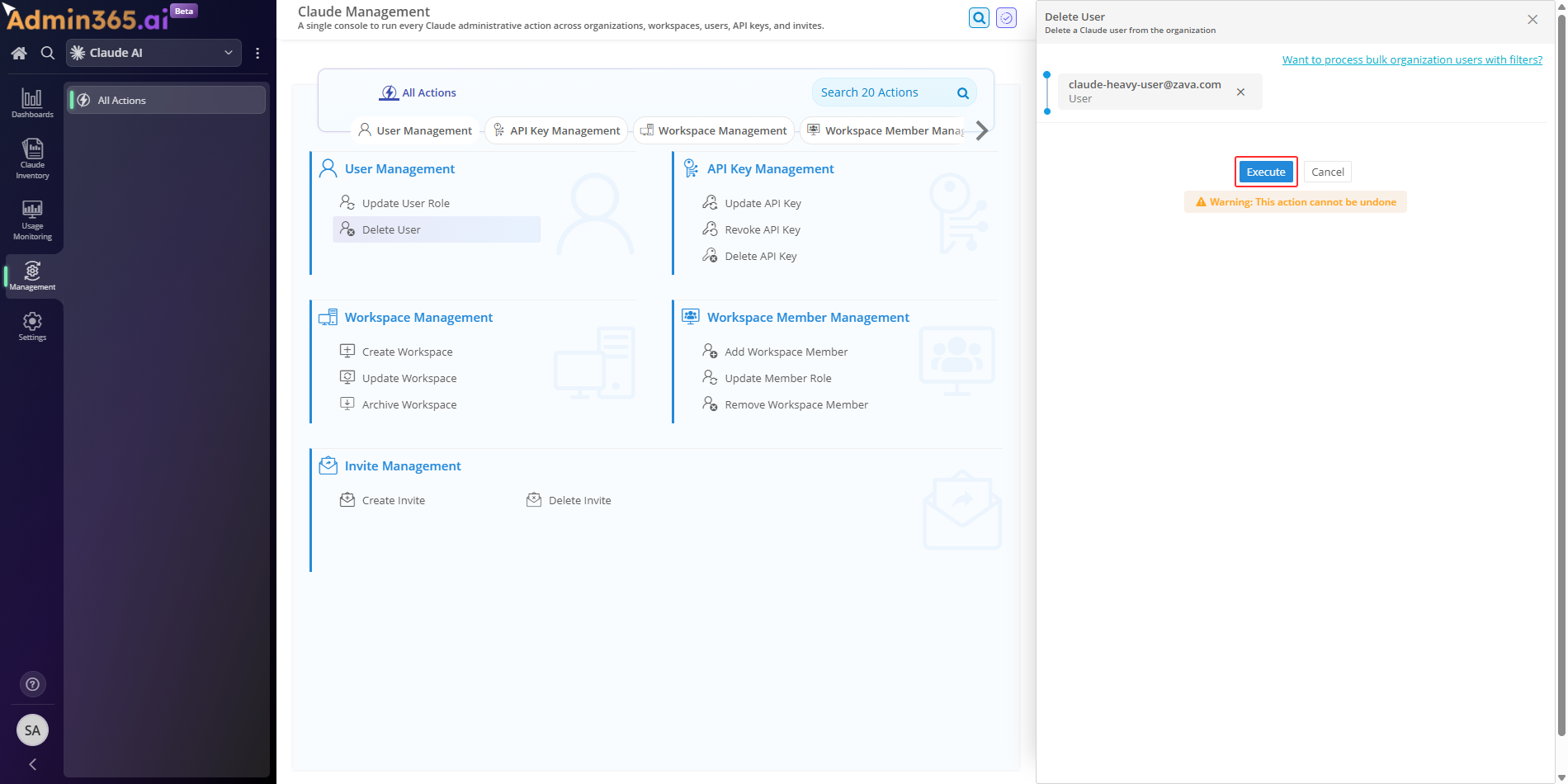
Task: Open the Workspace Member Management heading
Action: [808, 317]
